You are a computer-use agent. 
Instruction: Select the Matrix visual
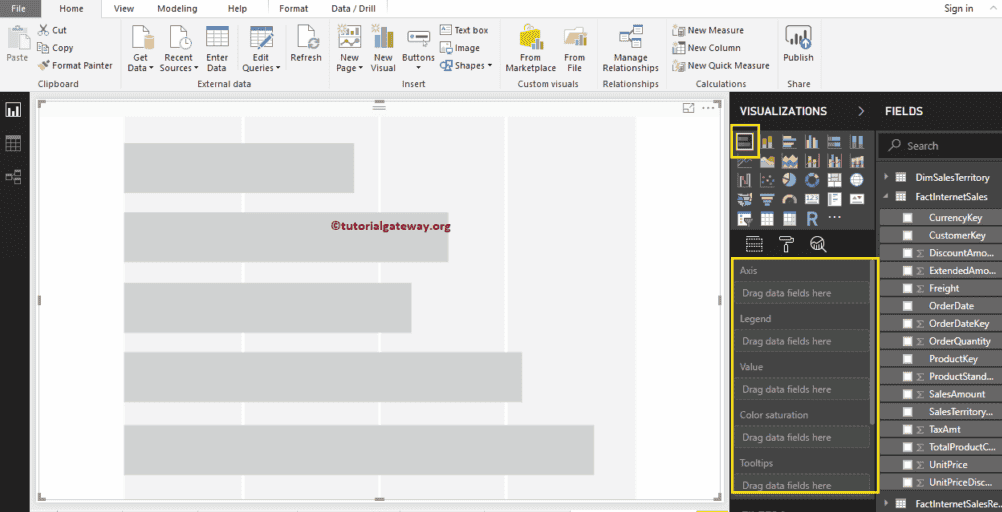click(x=789, y=219)
